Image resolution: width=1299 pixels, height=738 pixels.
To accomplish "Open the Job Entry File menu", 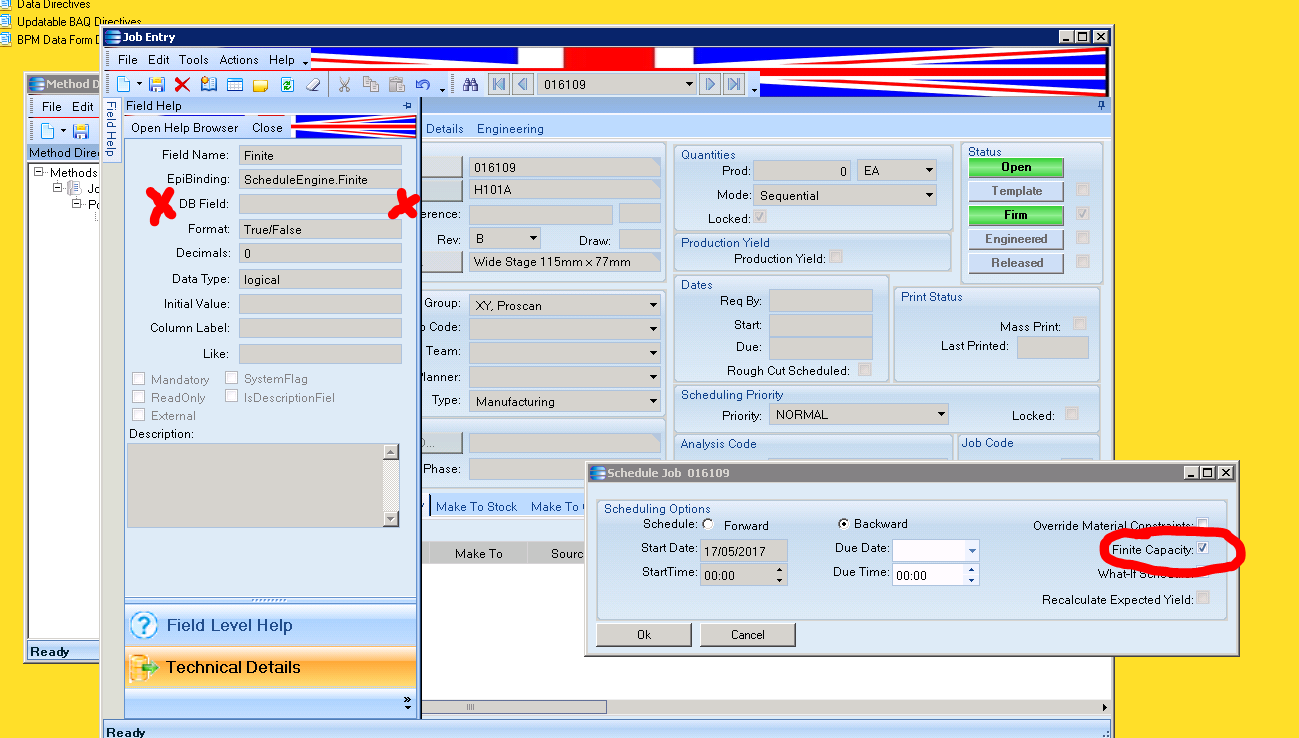I will tap(128, 60).
